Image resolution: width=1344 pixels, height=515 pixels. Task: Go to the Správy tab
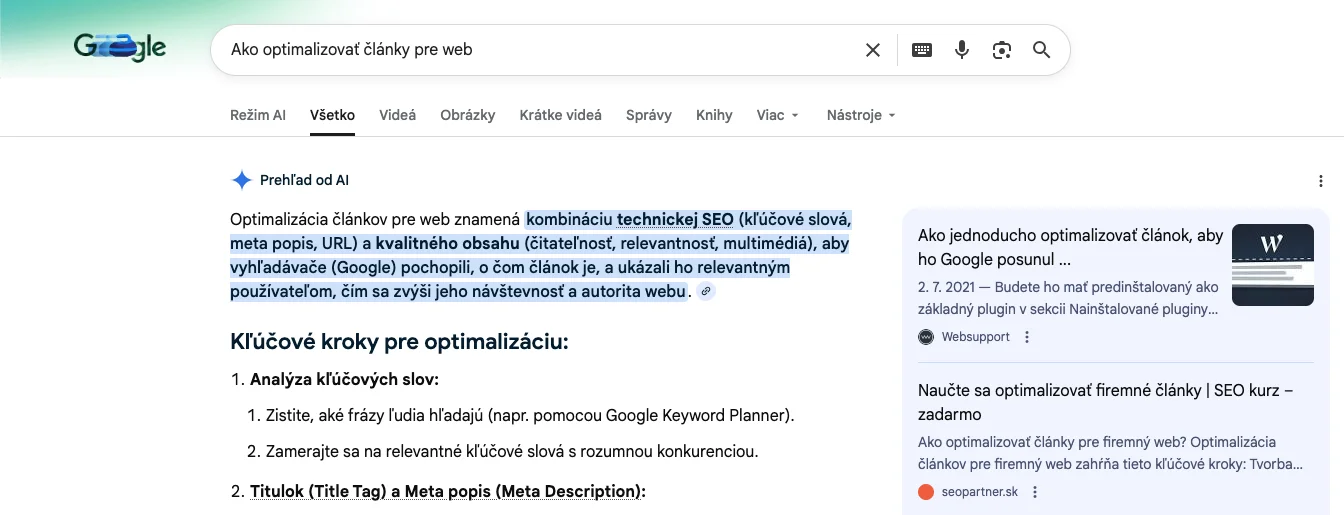click(649, 115)
